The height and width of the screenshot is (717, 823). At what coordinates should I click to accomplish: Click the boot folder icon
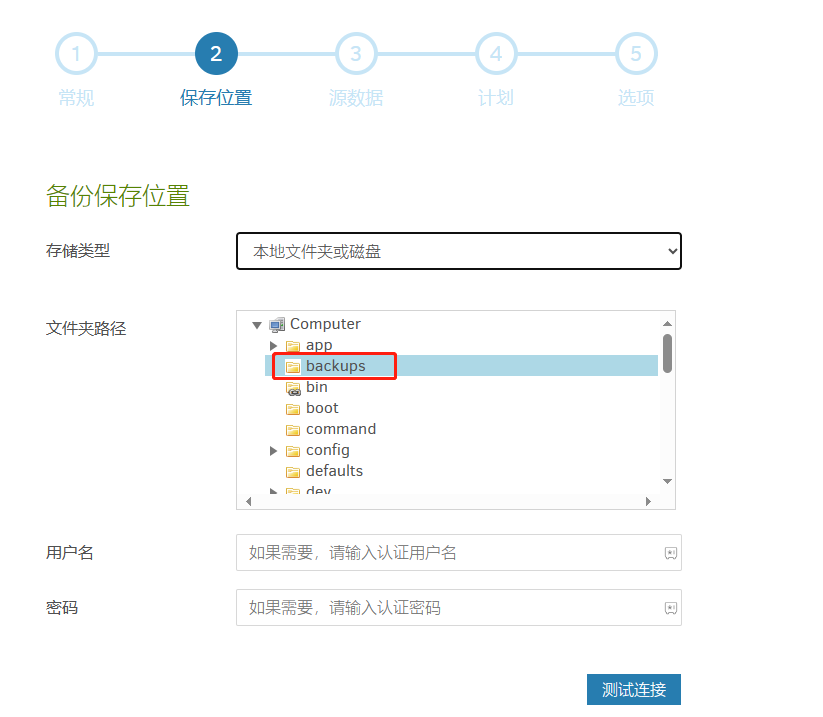tap(293, 409)
